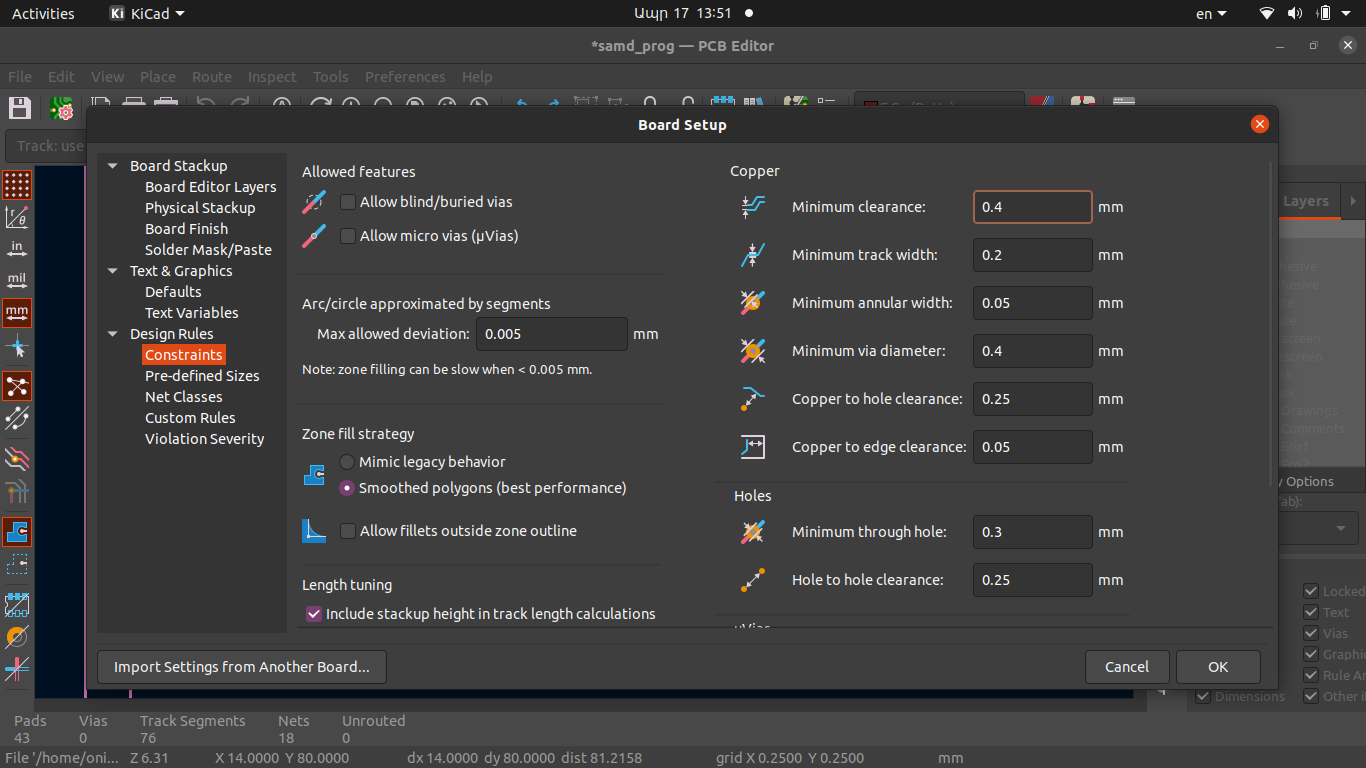This screenshot has height=768, width=1366.
Task: Click the minimum clearance icon
Action: [753, 207]
